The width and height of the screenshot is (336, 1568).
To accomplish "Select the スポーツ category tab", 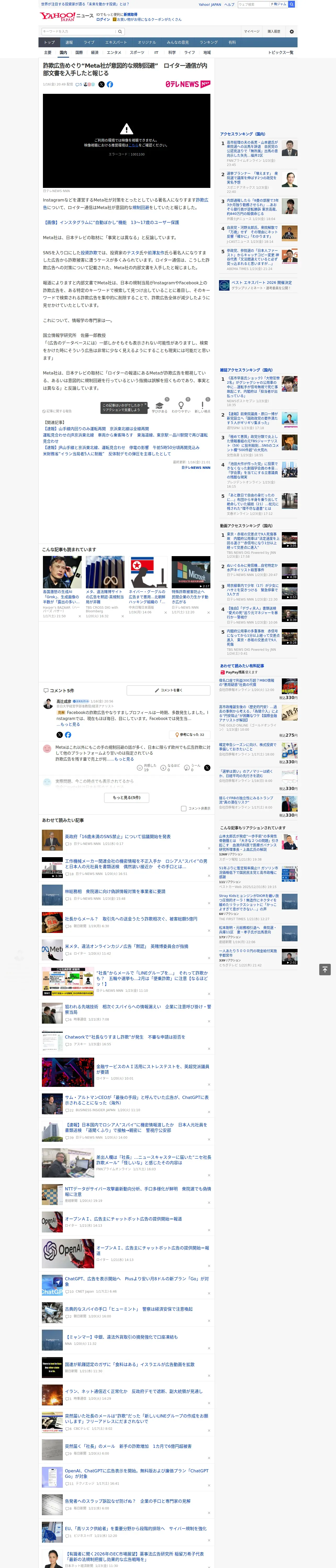I will 137,52.
